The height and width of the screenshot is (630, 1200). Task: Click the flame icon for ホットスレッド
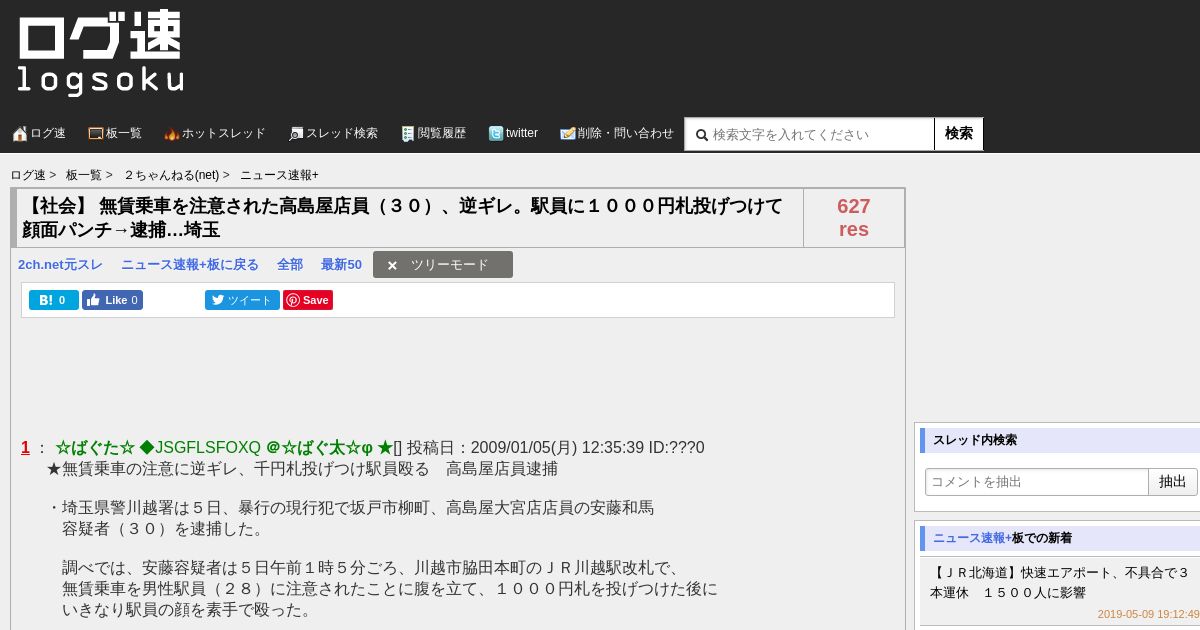tap(172, 134)
